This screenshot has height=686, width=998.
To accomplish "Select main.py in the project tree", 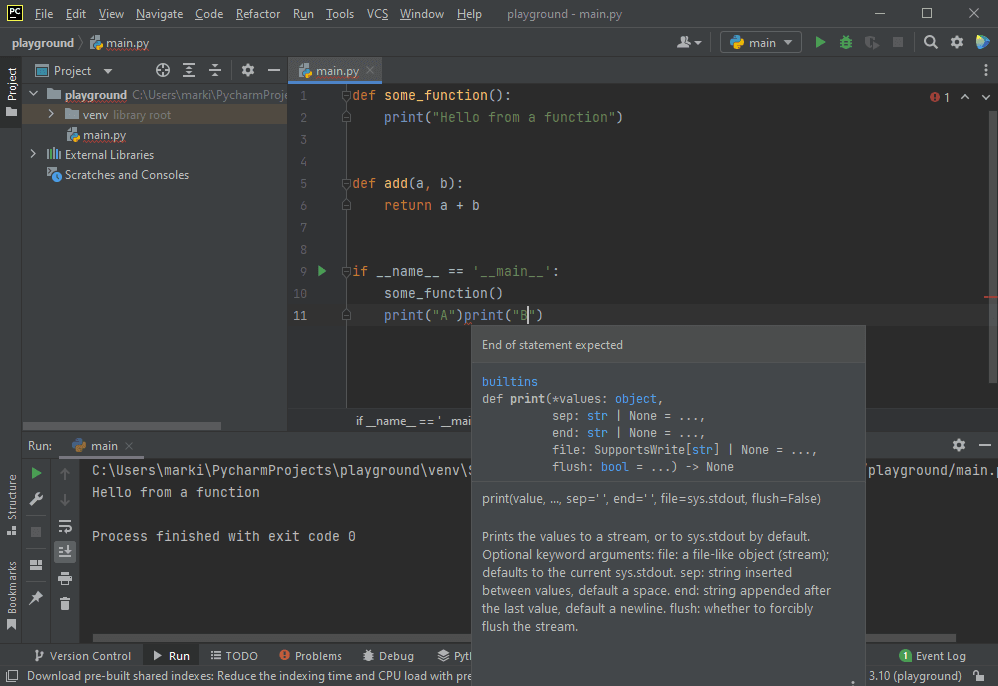I will (104, 135).
